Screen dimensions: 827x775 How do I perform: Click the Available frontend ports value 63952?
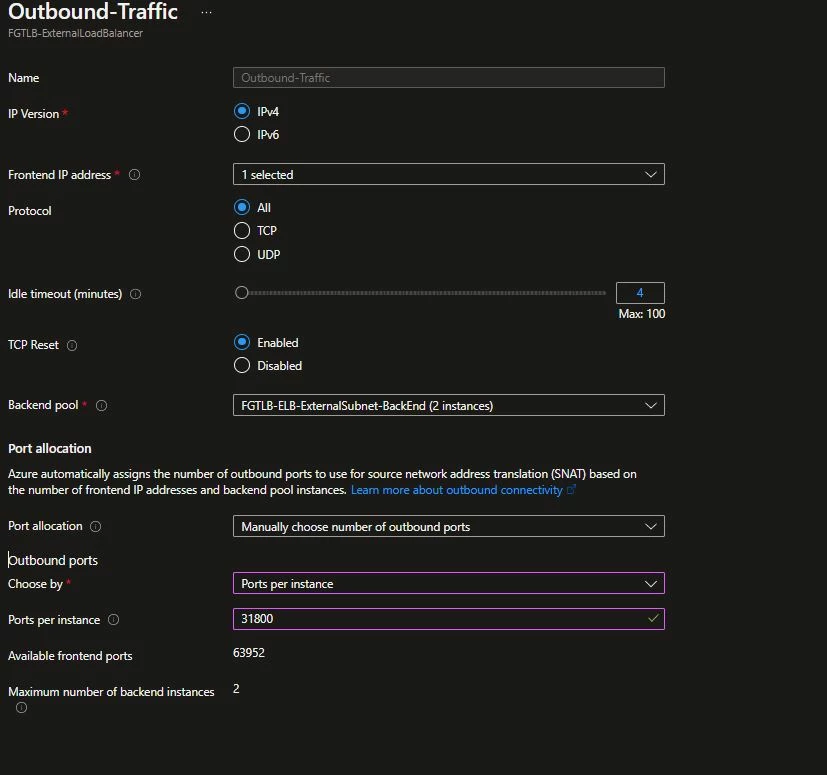tap(249, 653)
